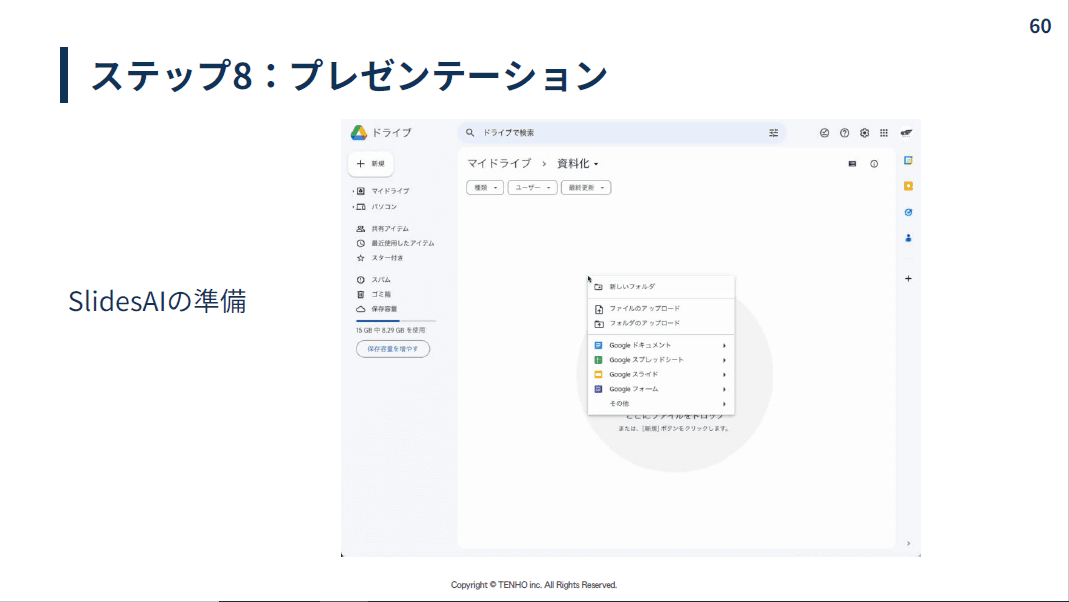
Task: Click the スパム warning icon
Action: pyautogui.click(x=361, y=280)
